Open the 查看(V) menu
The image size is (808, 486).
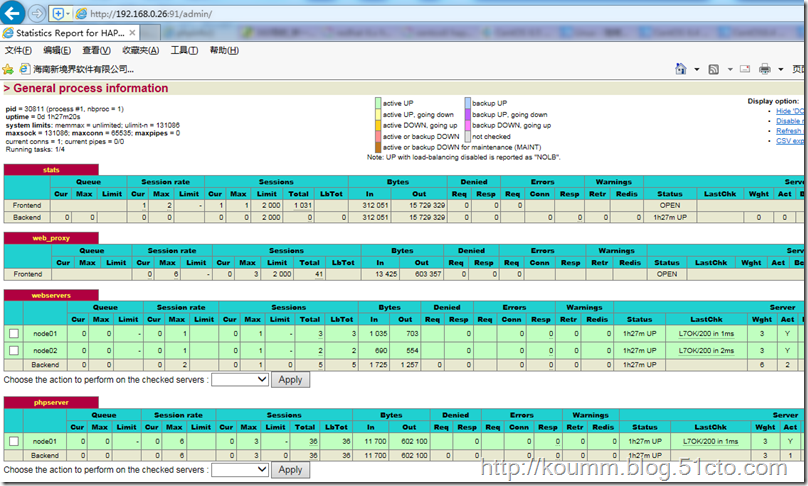[96, 50]
